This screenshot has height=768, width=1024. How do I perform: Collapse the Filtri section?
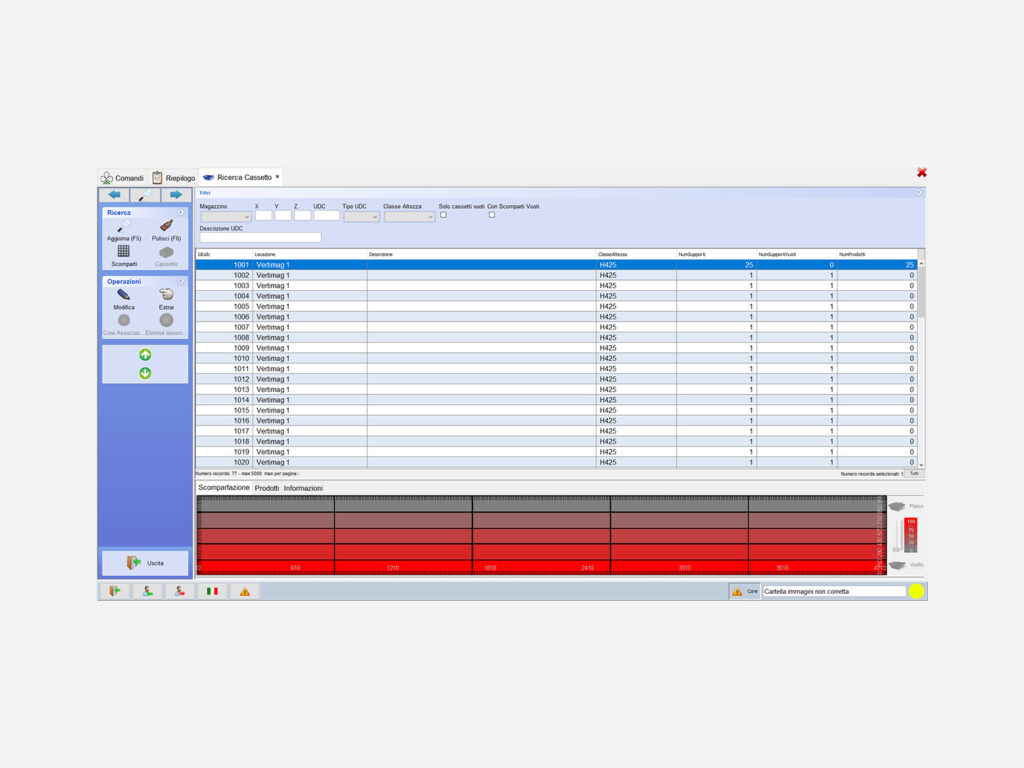tap(918, 193)
